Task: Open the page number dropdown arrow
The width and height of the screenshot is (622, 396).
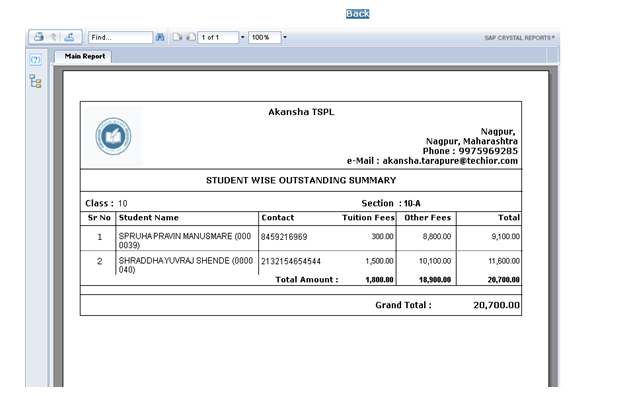Action: [x=243, y=37]
